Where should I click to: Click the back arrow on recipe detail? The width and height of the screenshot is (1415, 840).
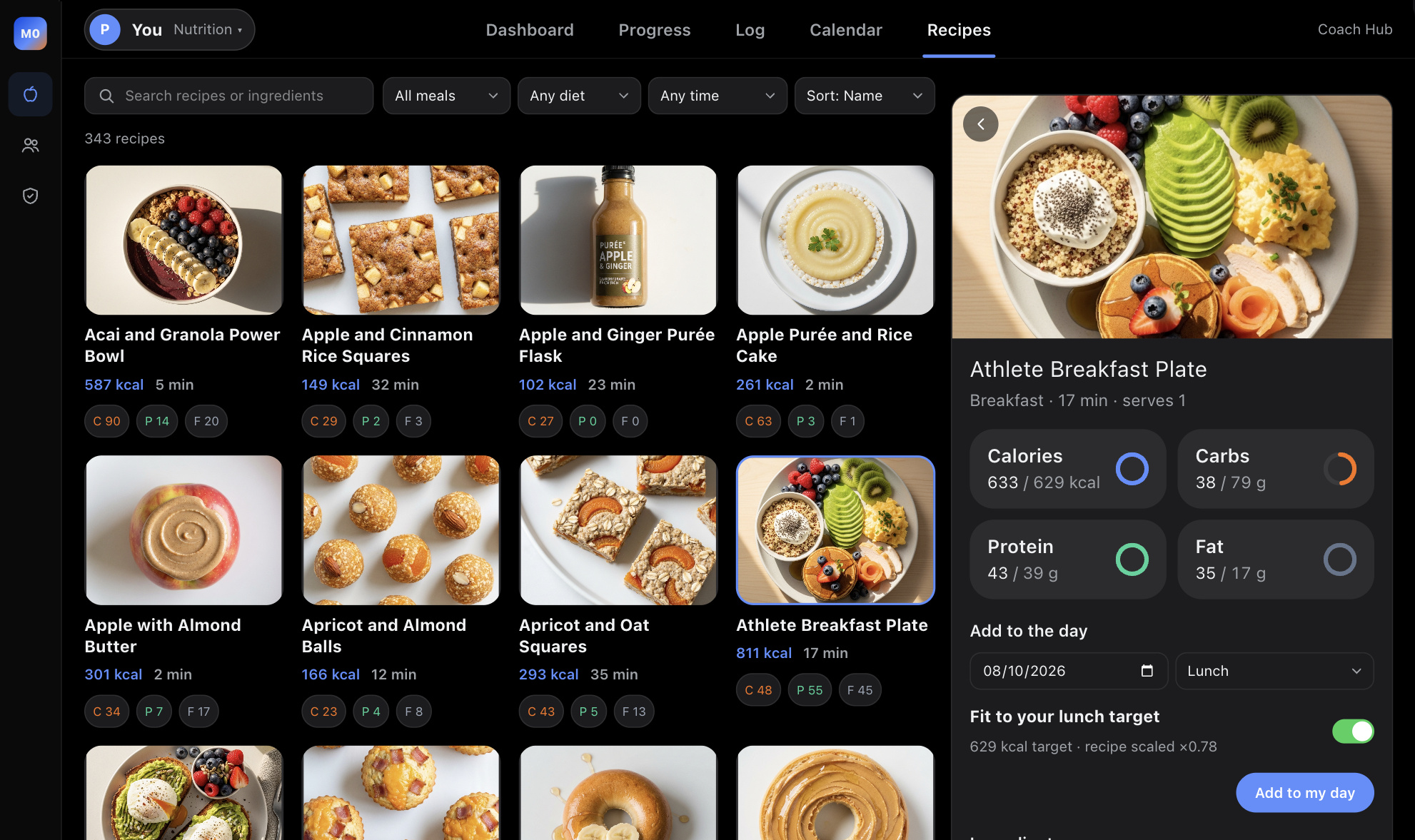point(980,124)
